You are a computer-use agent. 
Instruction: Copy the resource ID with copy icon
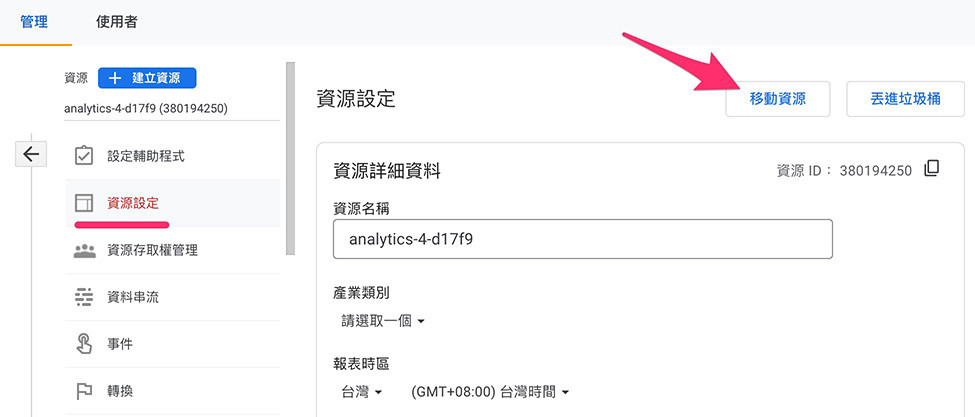click(932, 169)
